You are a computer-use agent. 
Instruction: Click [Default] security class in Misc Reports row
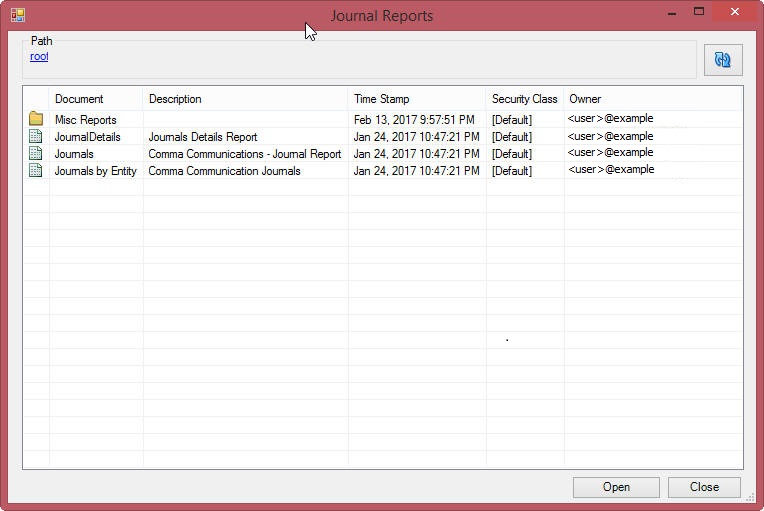tap(512, 120)
